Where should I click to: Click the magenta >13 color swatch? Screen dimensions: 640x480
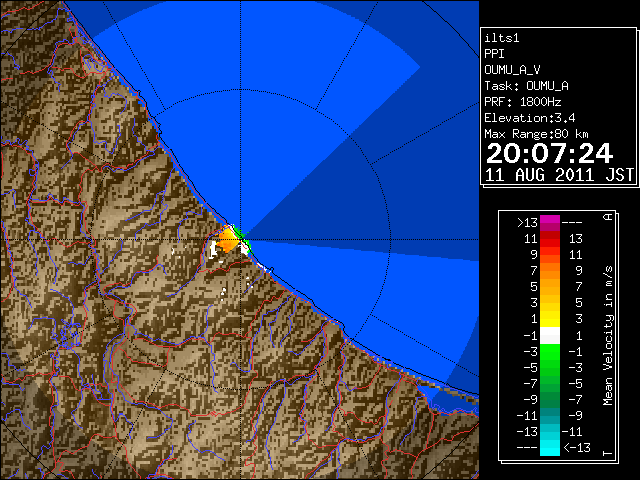pos(550,223)
